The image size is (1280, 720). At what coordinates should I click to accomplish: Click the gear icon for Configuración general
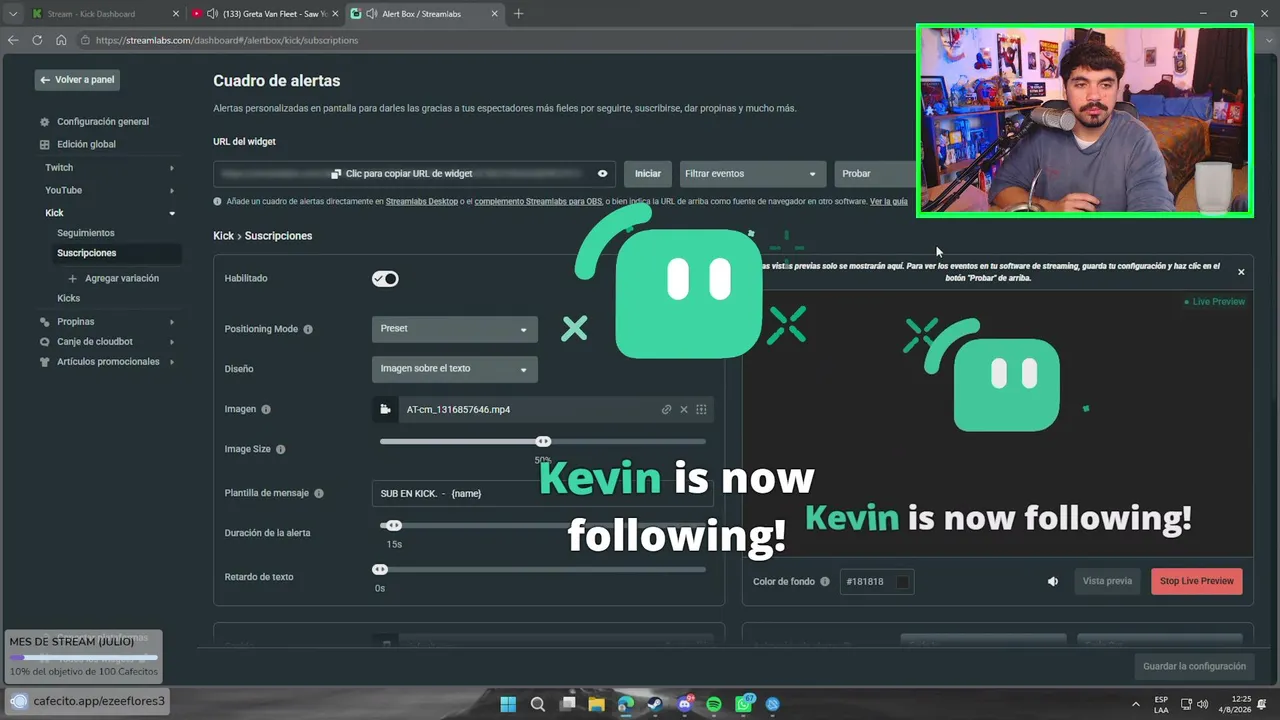click(x=44, y=122)
